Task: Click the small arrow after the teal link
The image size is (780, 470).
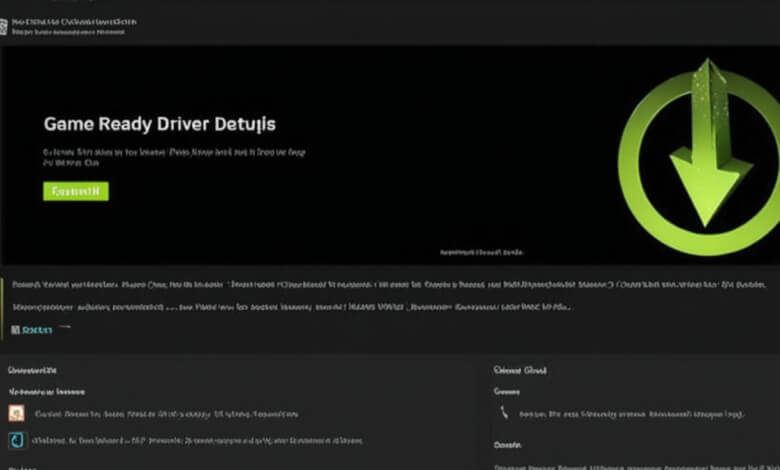Action: pos(65,327)
